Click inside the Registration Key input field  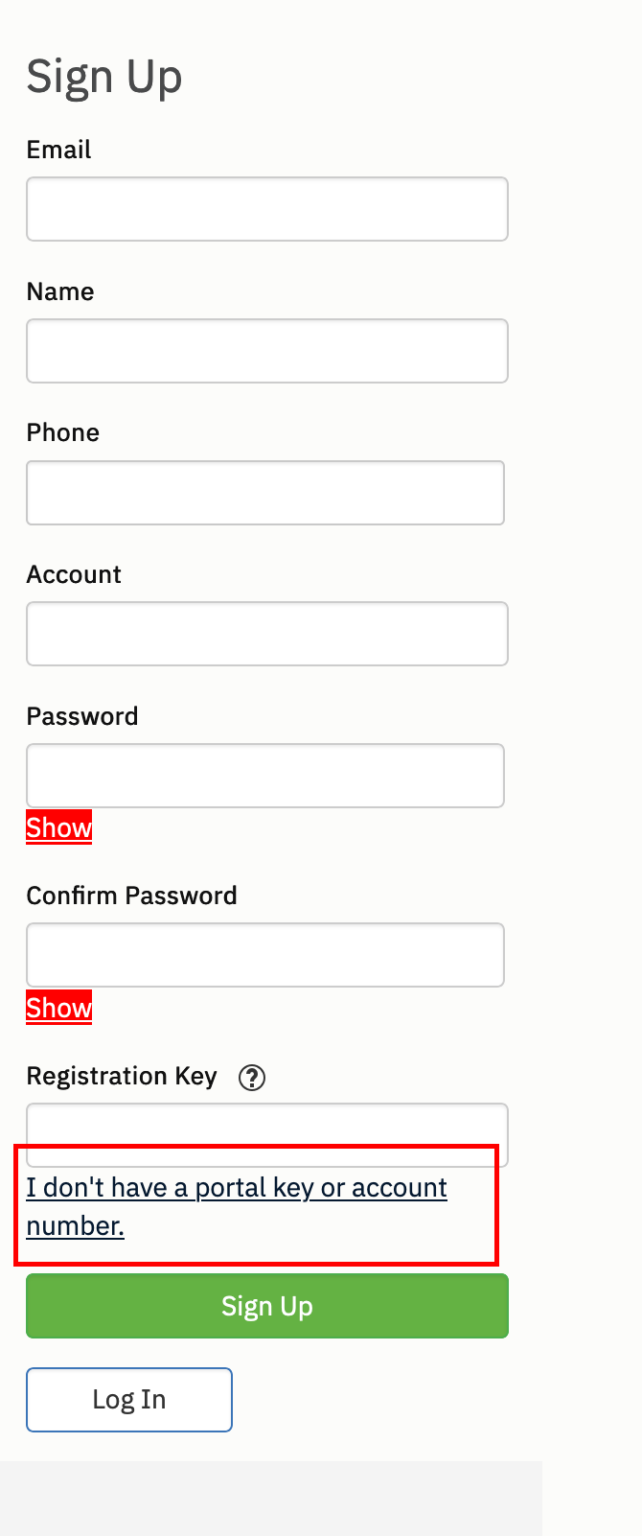coord(267,1133)
